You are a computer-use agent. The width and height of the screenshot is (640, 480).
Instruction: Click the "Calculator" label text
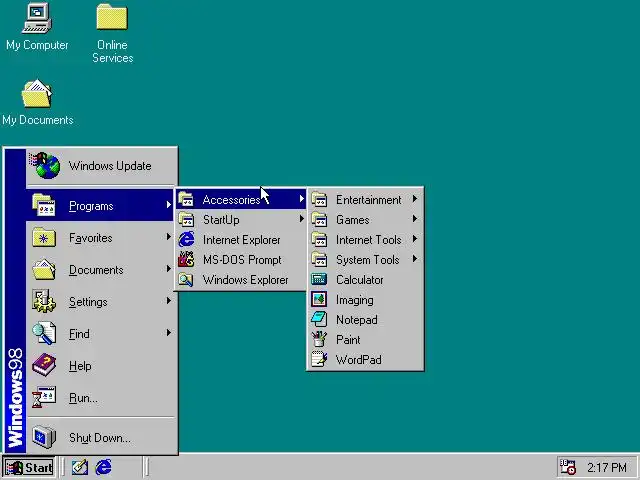tap(360, 280)
